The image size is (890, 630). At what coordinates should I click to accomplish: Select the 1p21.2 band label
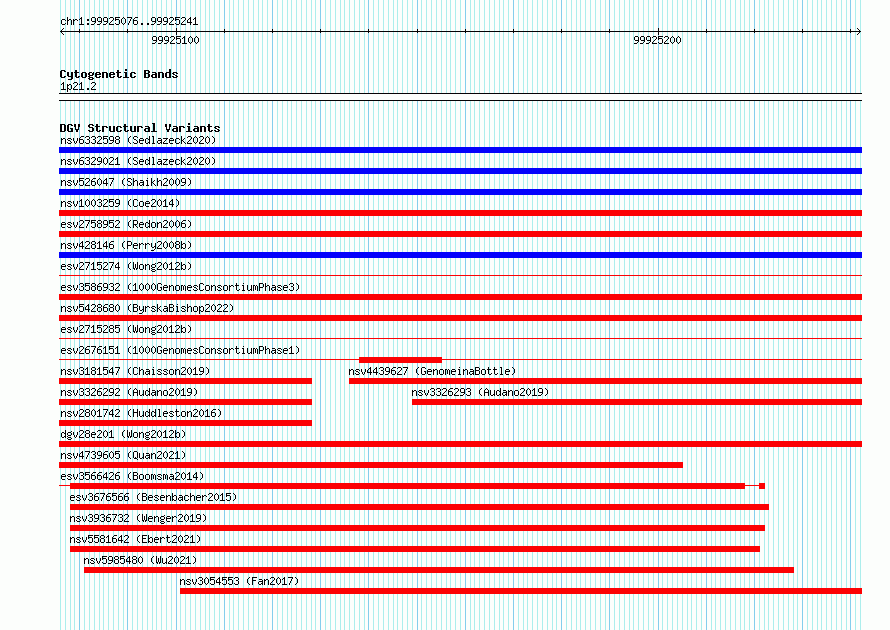(x=78, y=86)
